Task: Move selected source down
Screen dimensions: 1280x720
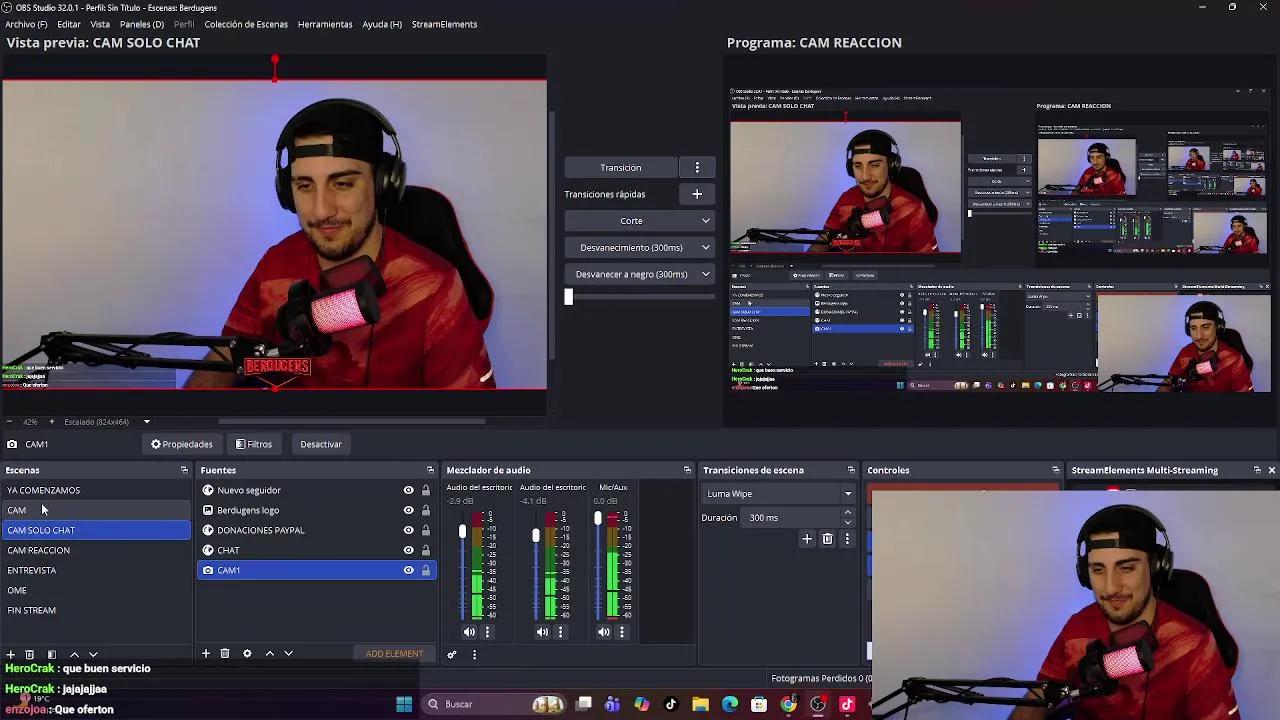Action: (288, 654)
